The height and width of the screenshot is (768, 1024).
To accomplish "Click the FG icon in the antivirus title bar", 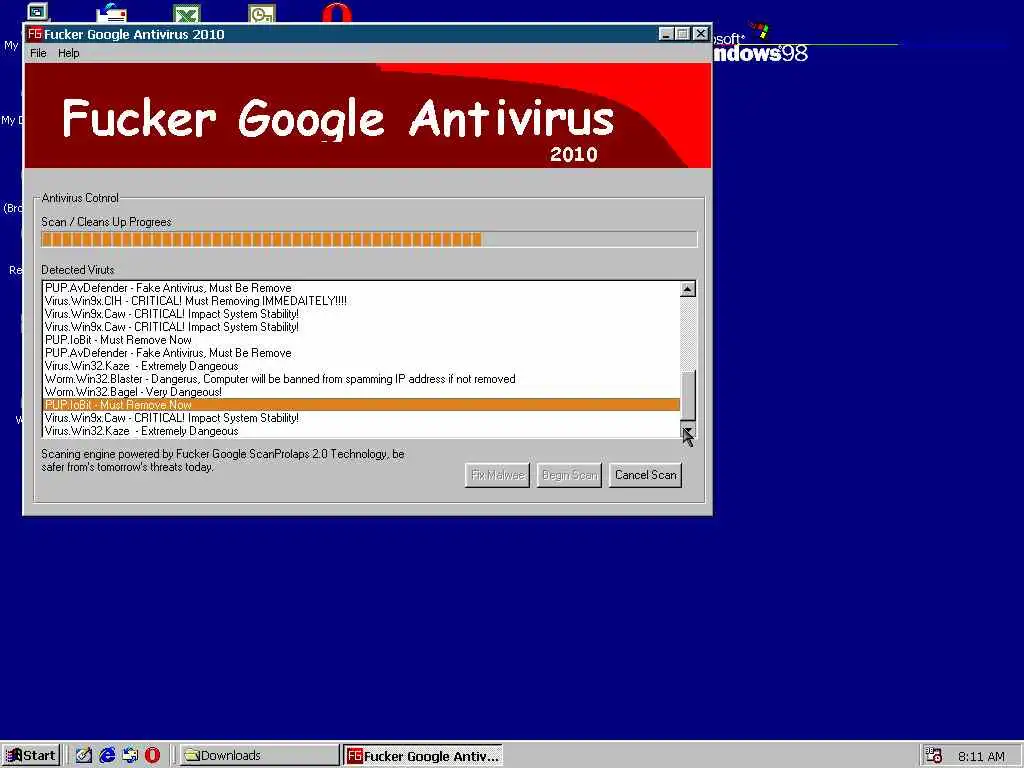I will (35, 34).
